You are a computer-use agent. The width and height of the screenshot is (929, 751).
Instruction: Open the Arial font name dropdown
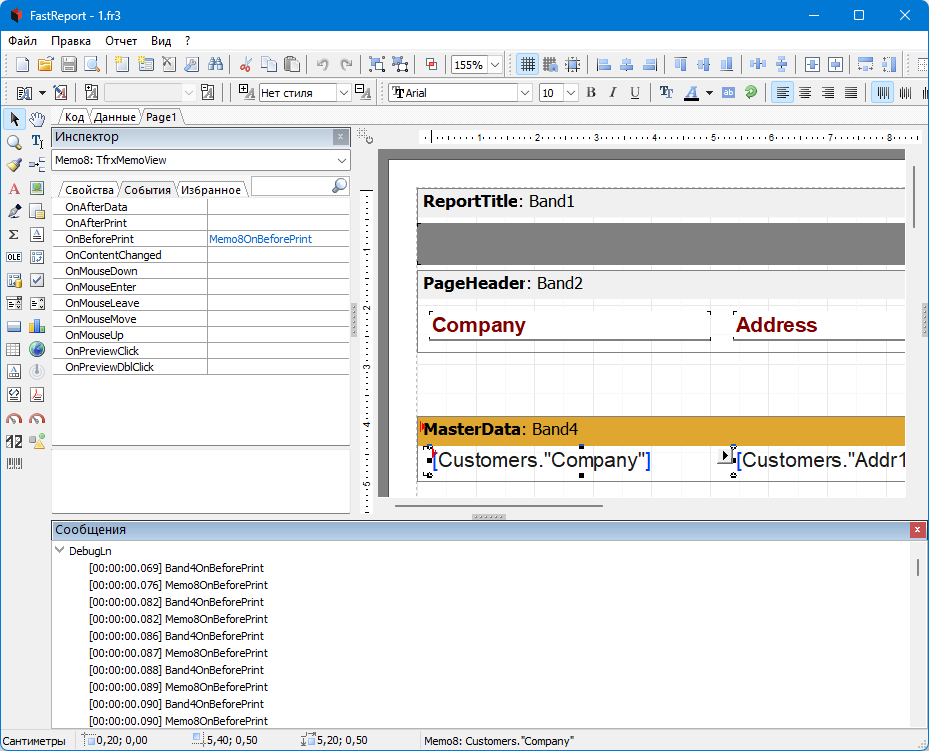coord(524,93)
